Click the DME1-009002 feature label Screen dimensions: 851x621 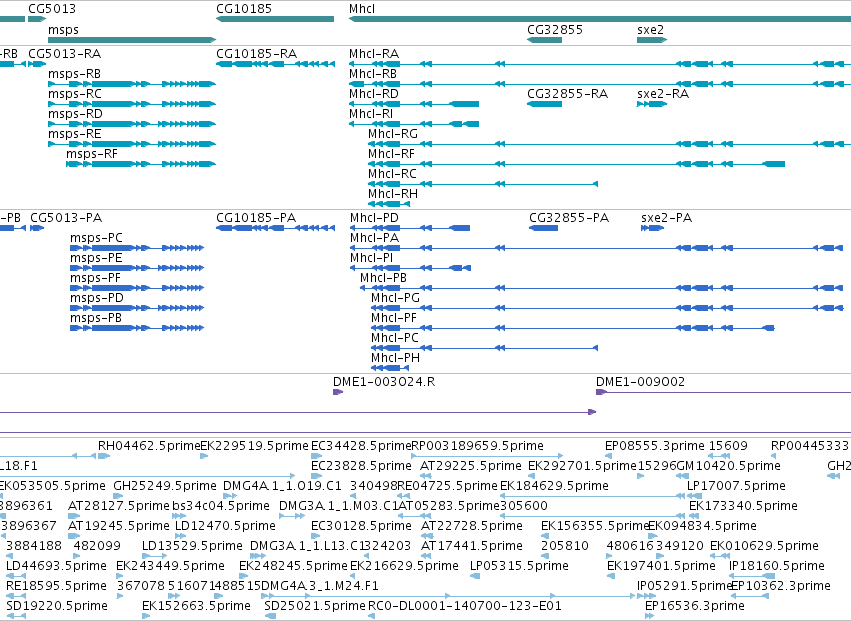[640, 382]
